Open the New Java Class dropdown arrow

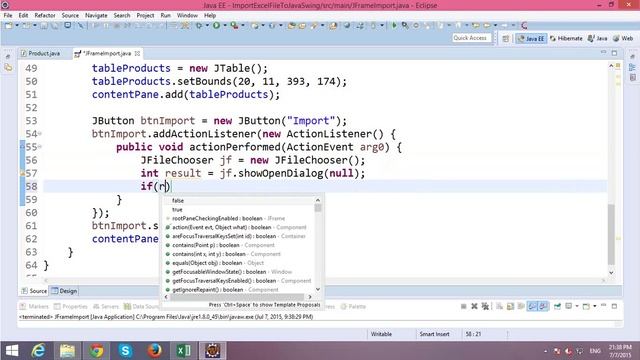click(x=281, y=25)
